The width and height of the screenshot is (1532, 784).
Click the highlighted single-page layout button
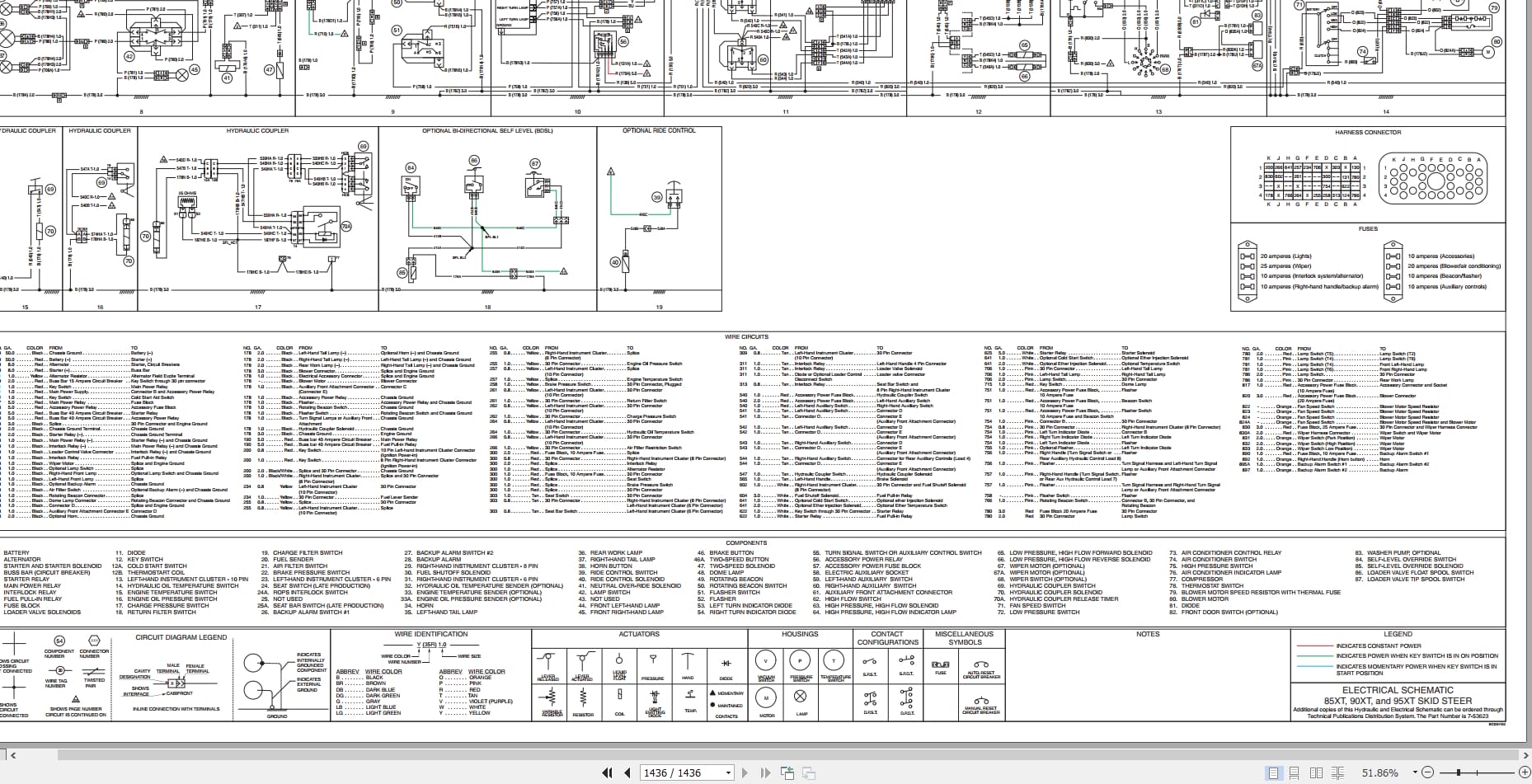pyautogui.click(x=1273, y=773)
